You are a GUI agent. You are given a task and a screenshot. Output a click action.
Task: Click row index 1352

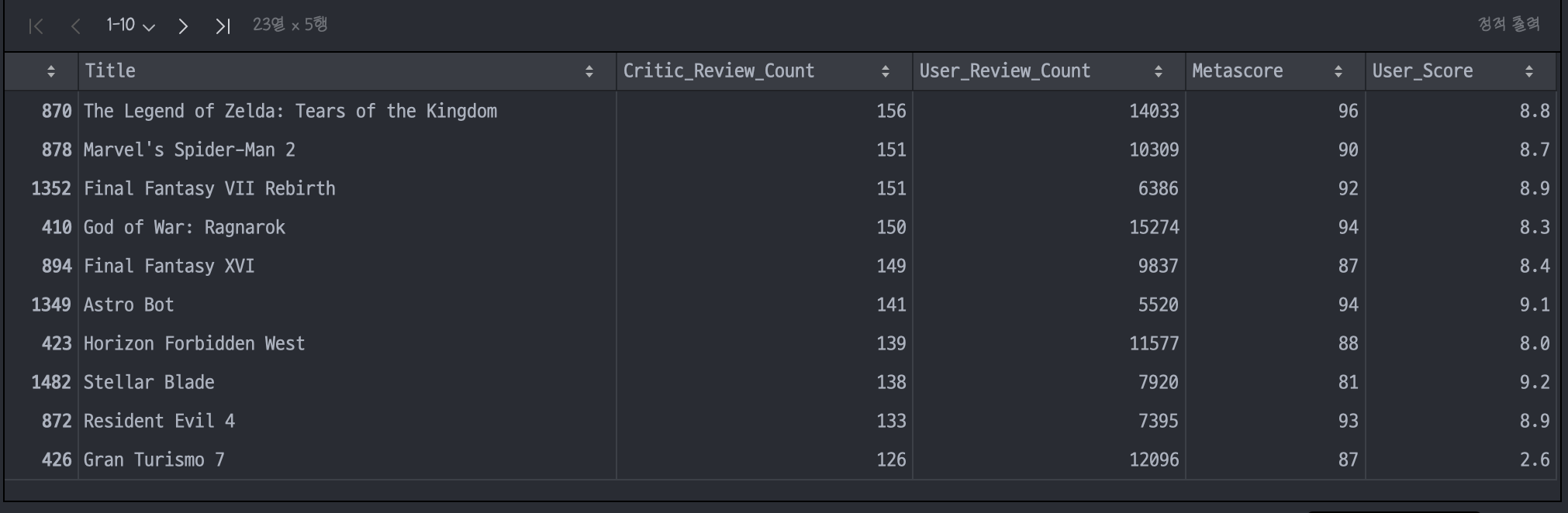[x=51, y=188]
